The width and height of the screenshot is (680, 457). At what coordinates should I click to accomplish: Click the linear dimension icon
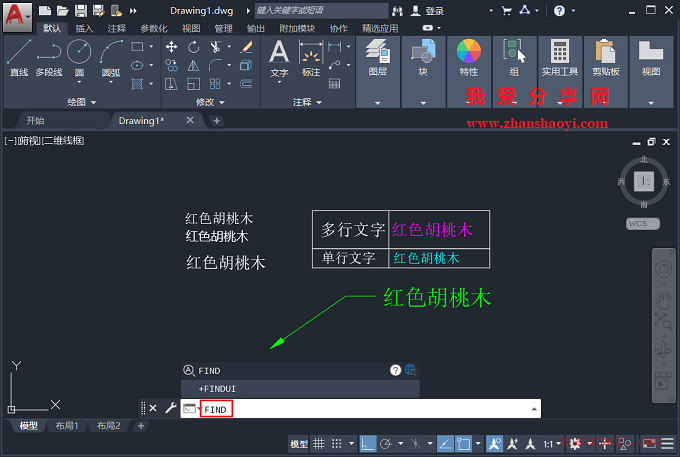click(x=334, y=46)
